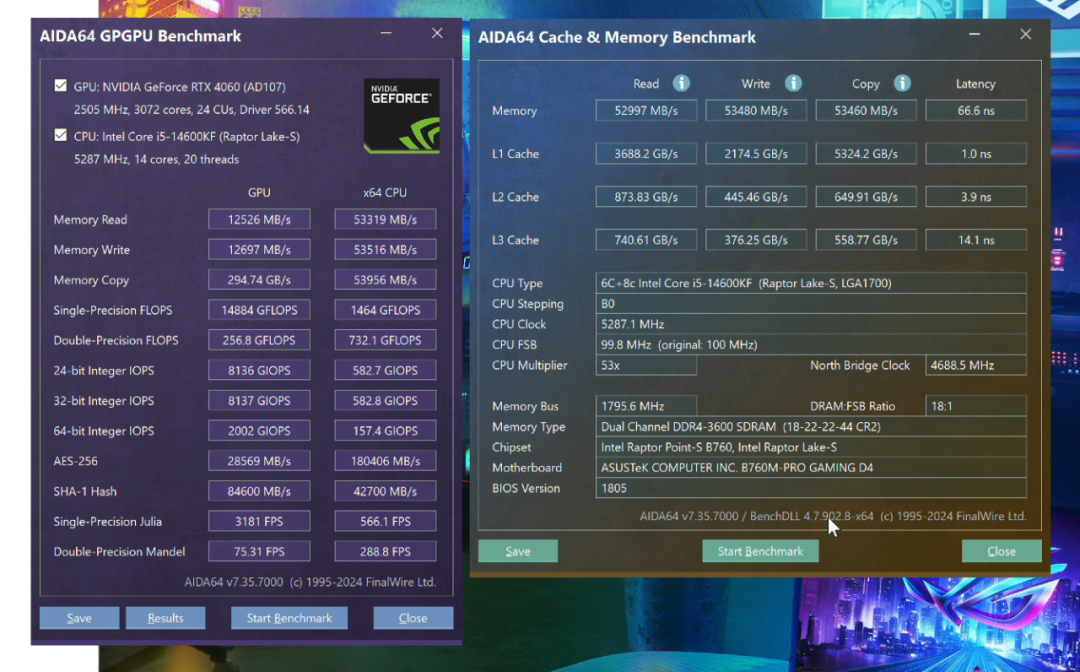Click the L1 Cache Read 3688.2 GB/s value
Image resolution: width=1080 pixels, height=672 pixels.
(646, 154)
